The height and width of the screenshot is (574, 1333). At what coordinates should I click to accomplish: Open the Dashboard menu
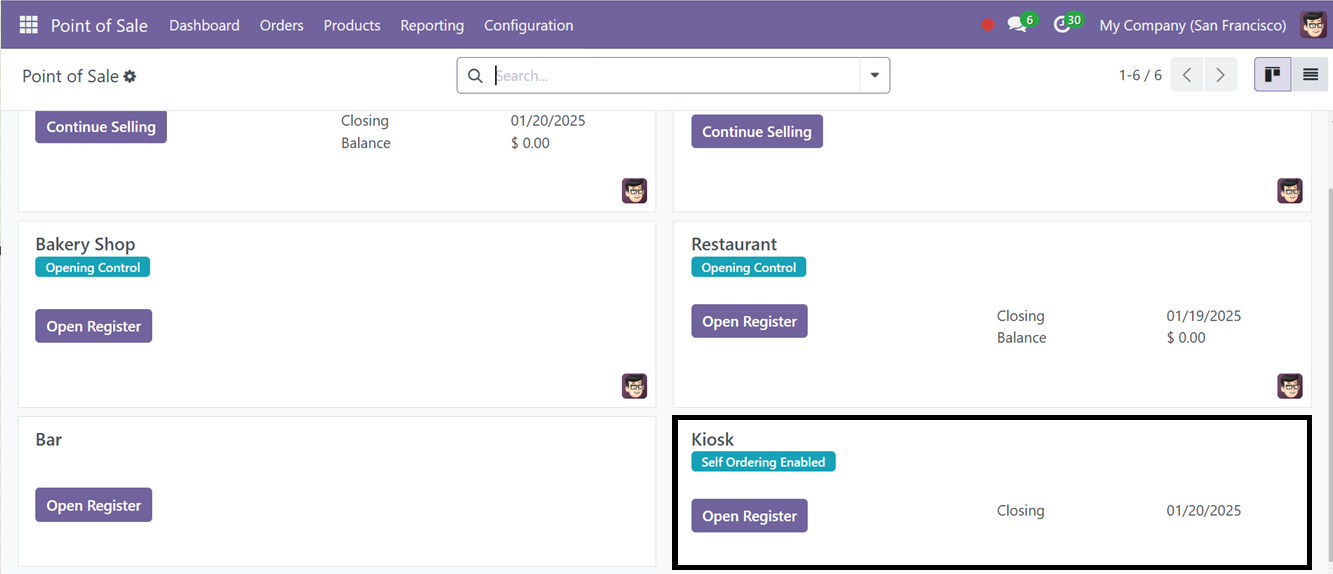pos(204,25)
